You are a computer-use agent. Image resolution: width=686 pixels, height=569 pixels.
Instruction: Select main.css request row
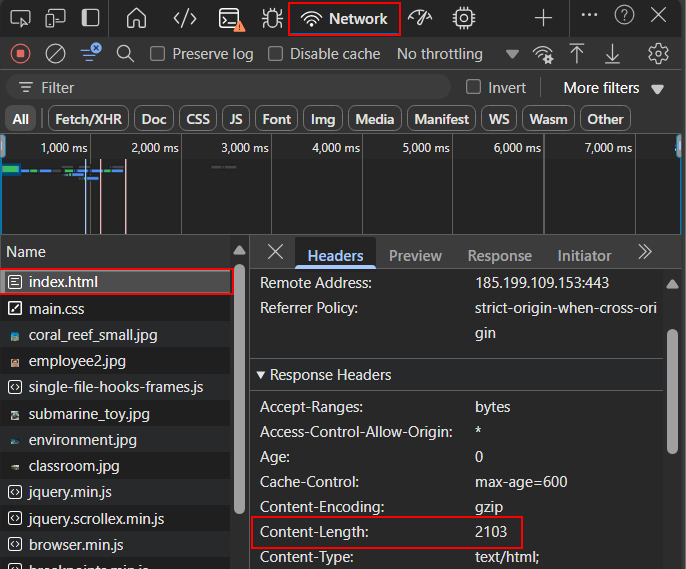point(116,309)
